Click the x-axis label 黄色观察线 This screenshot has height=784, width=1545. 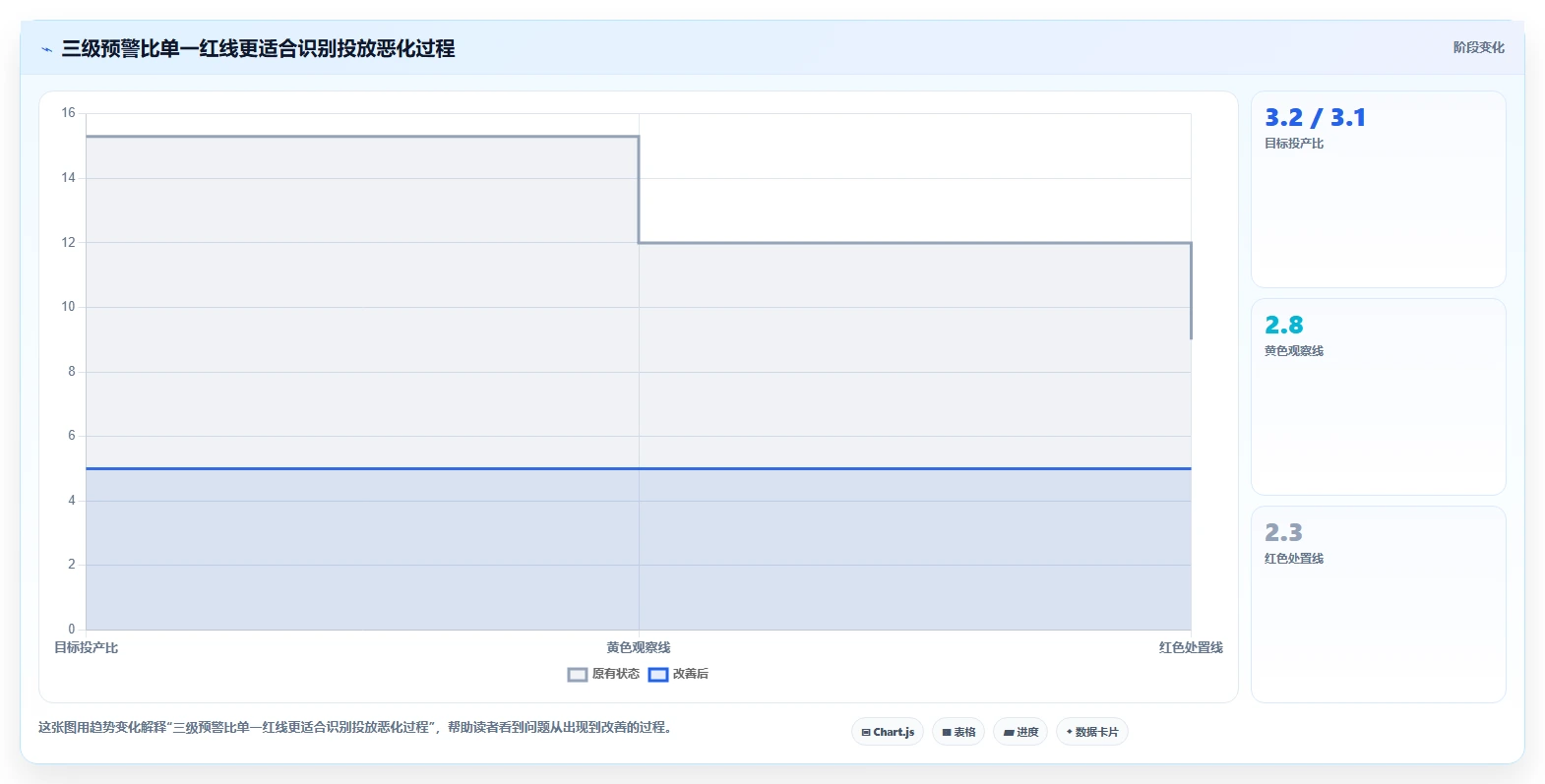tap(639, 647)
